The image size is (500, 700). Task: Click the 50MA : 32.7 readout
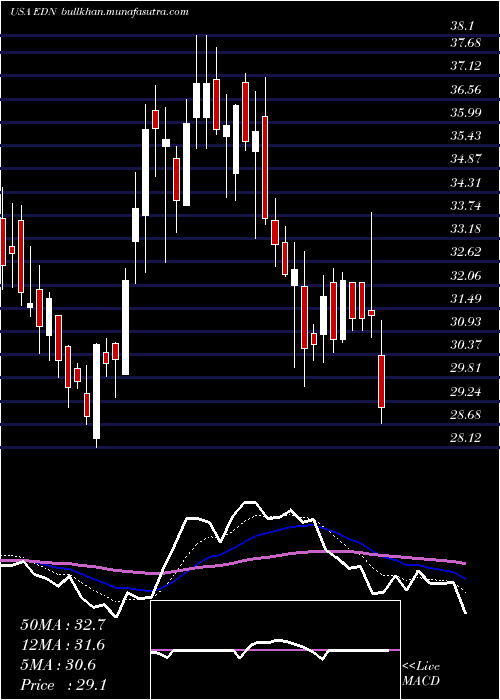pyautogui.click(x=63, y=625)
